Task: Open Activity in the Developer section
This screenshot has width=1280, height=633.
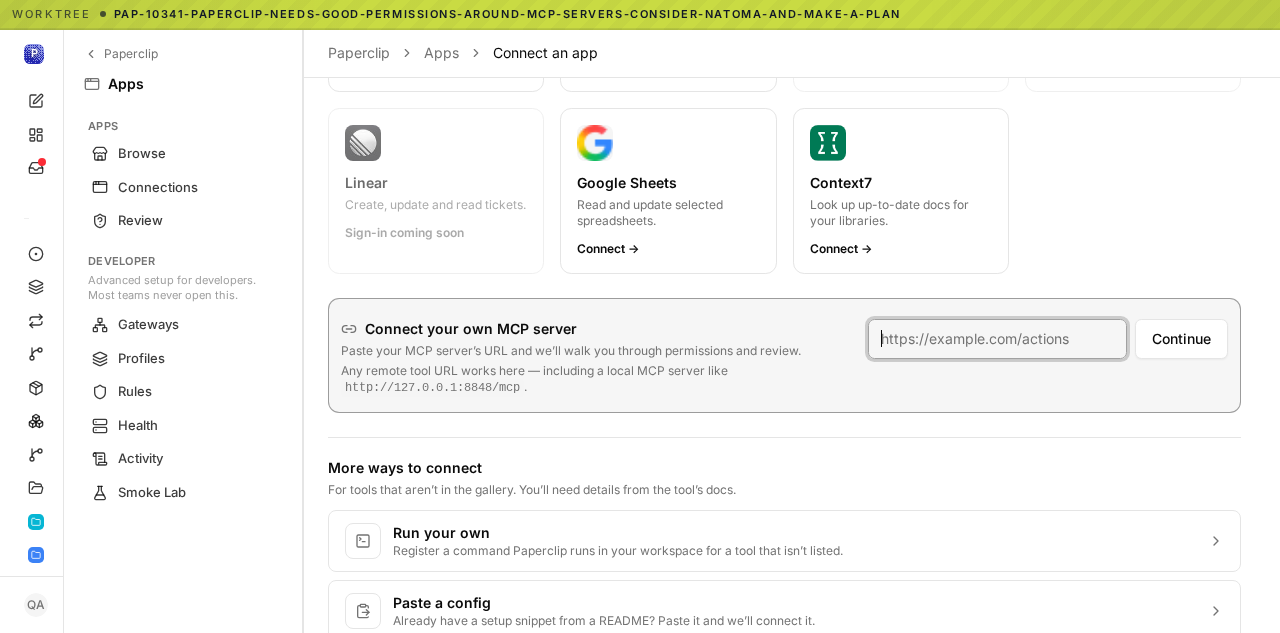Action: pyautogui.click(x=183, y=458)
